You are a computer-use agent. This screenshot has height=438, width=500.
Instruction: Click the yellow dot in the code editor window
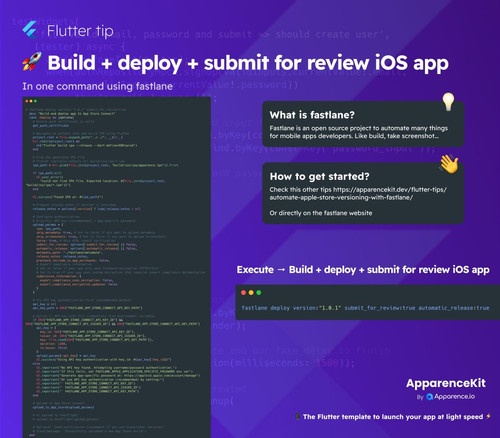pyautogui.click(x=31, y=101)
